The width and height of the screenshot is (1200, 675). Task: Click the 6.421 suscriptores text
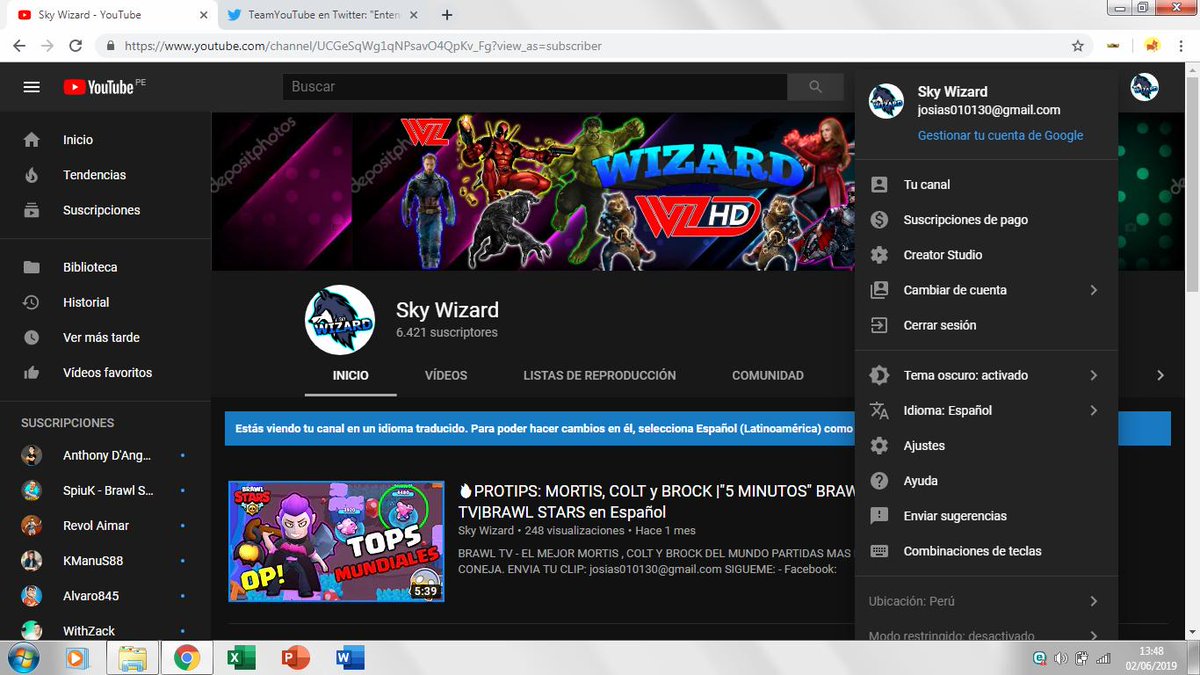446,332
